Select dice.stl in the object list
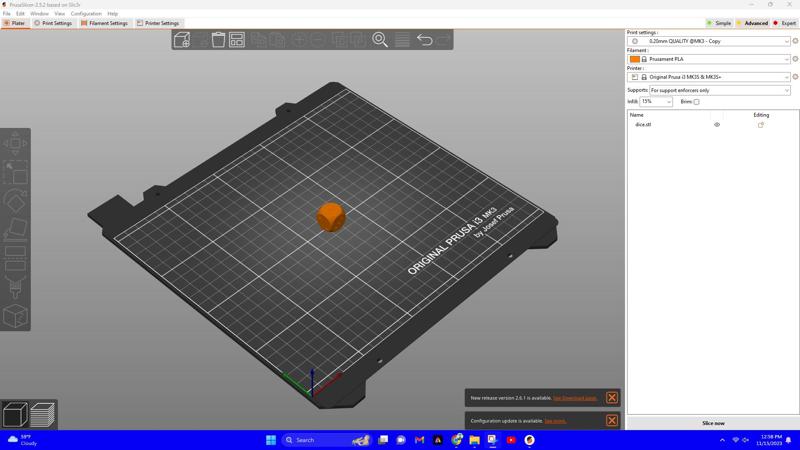 point(643,124)
